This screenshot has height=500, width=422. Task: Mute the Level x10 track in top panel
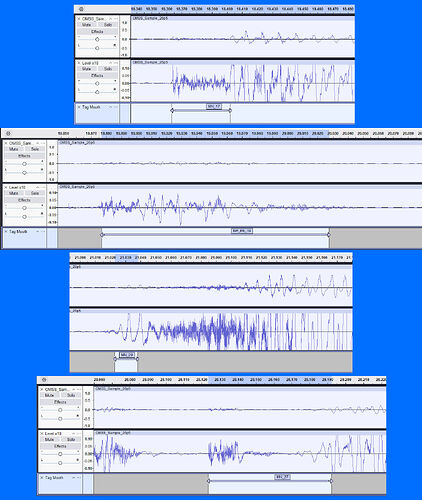pyautogui.click(x=86, y=69)
